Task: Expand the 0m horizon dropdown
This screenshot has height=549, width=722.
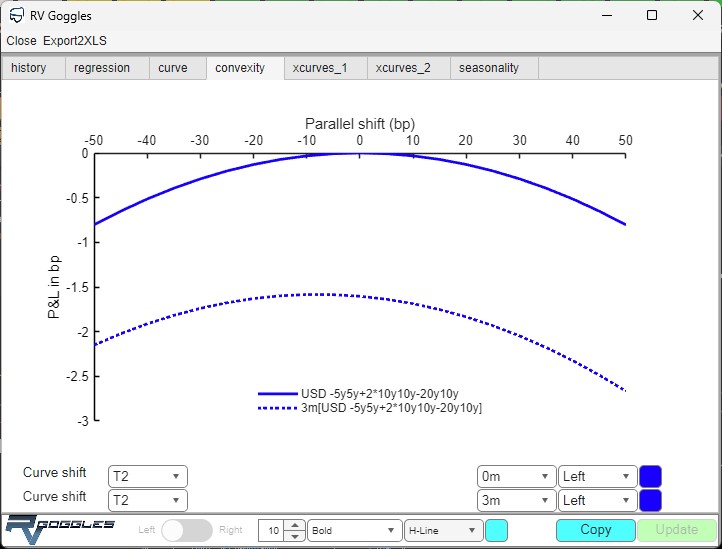Action: 517,476
